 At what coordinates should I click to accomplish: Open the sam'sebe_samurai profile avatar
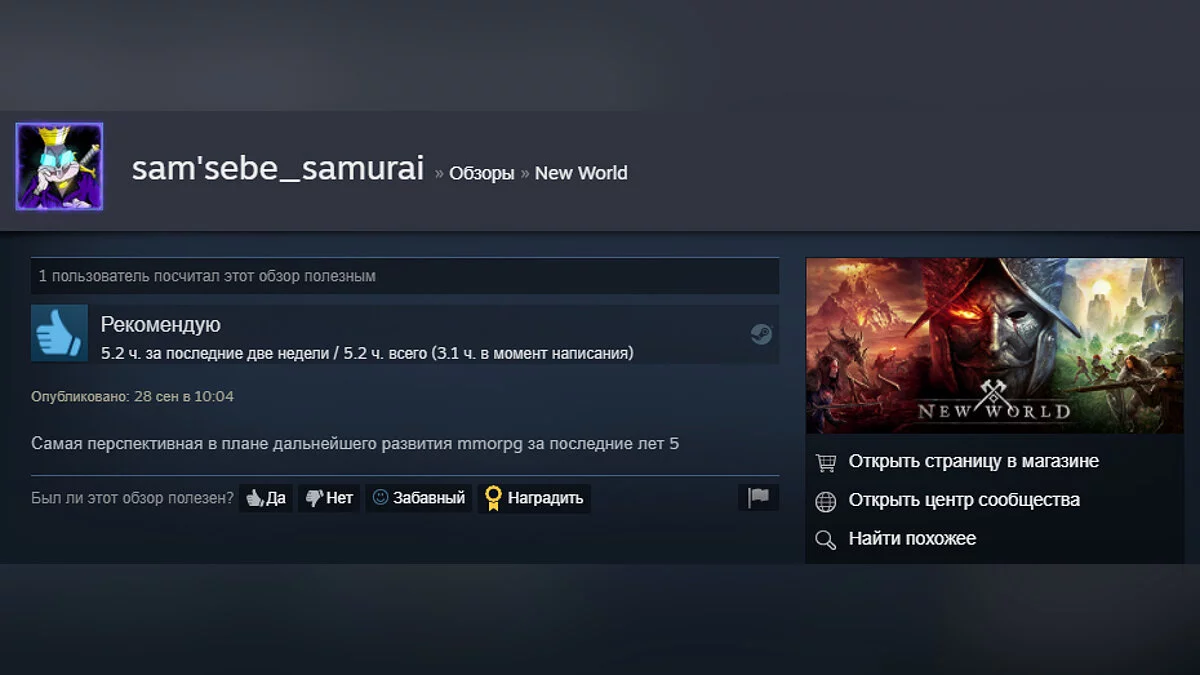[59, 167]
